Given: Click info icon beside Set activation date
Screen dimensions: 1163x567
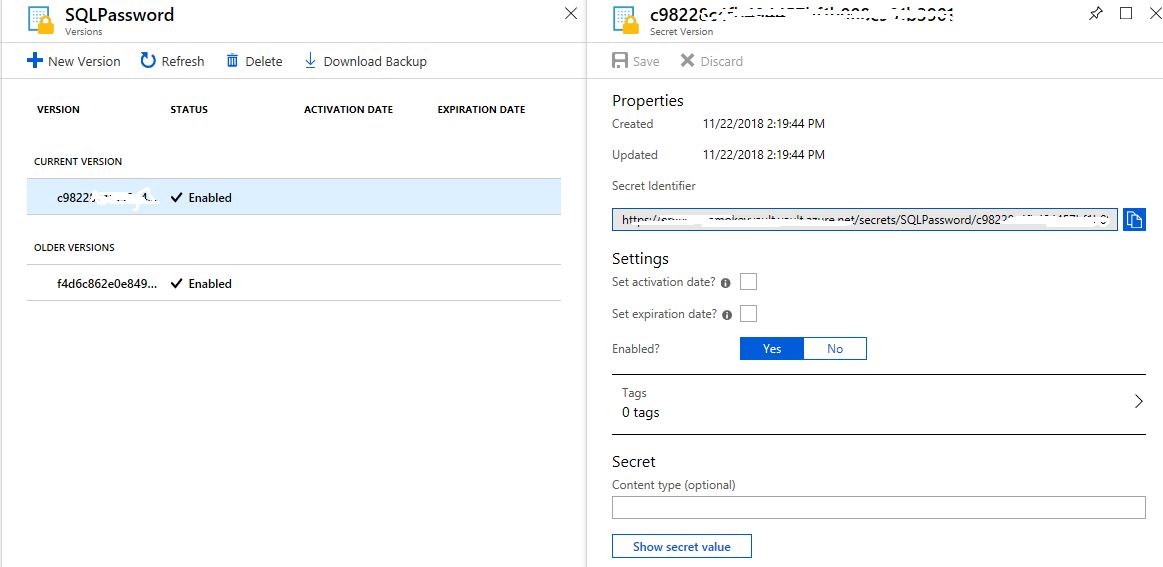Looking at the screenshot, I should click(725, 283).
